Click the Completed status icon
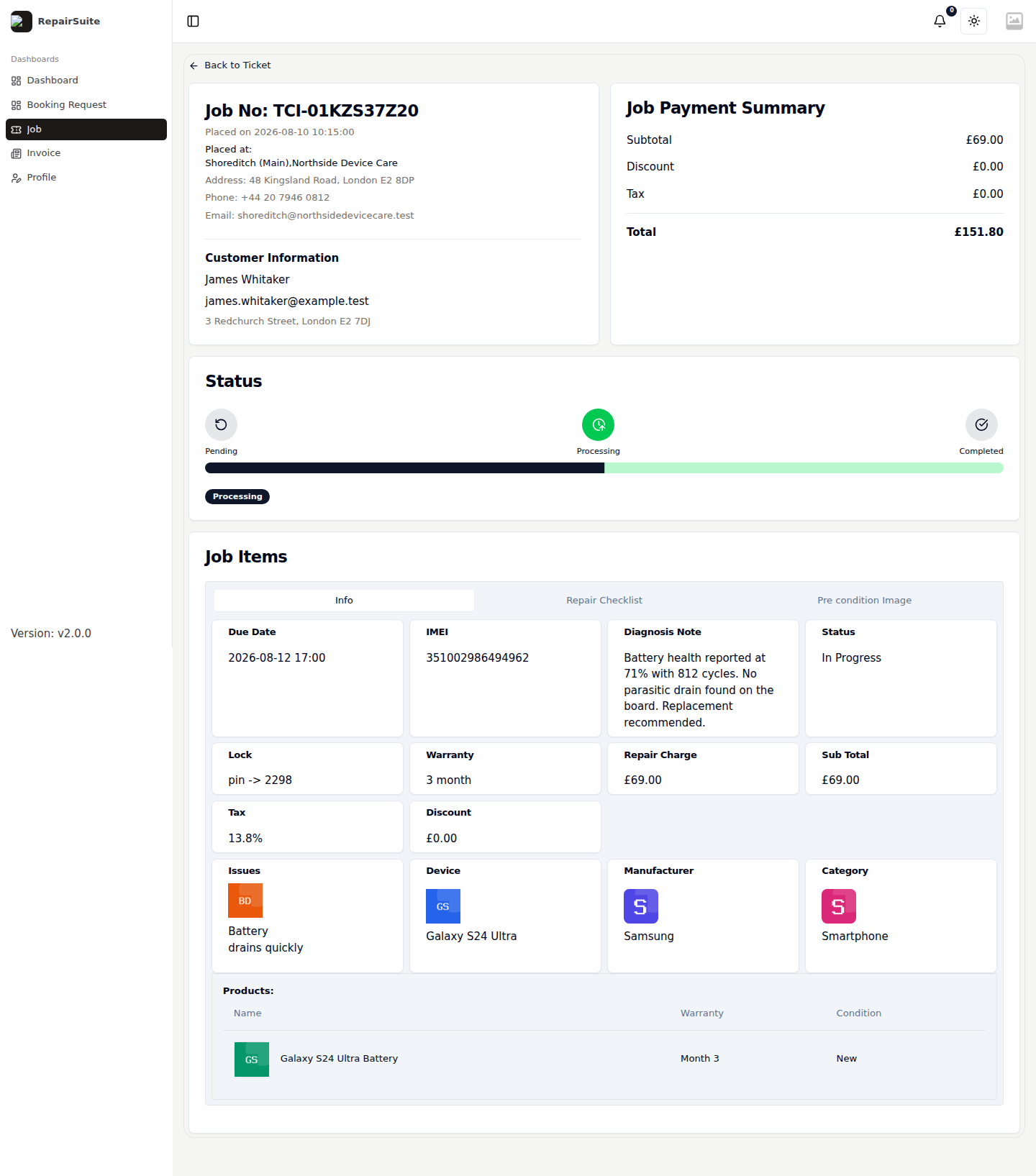The height and width of the screenshot is (1176, 1036). (981, 424)
